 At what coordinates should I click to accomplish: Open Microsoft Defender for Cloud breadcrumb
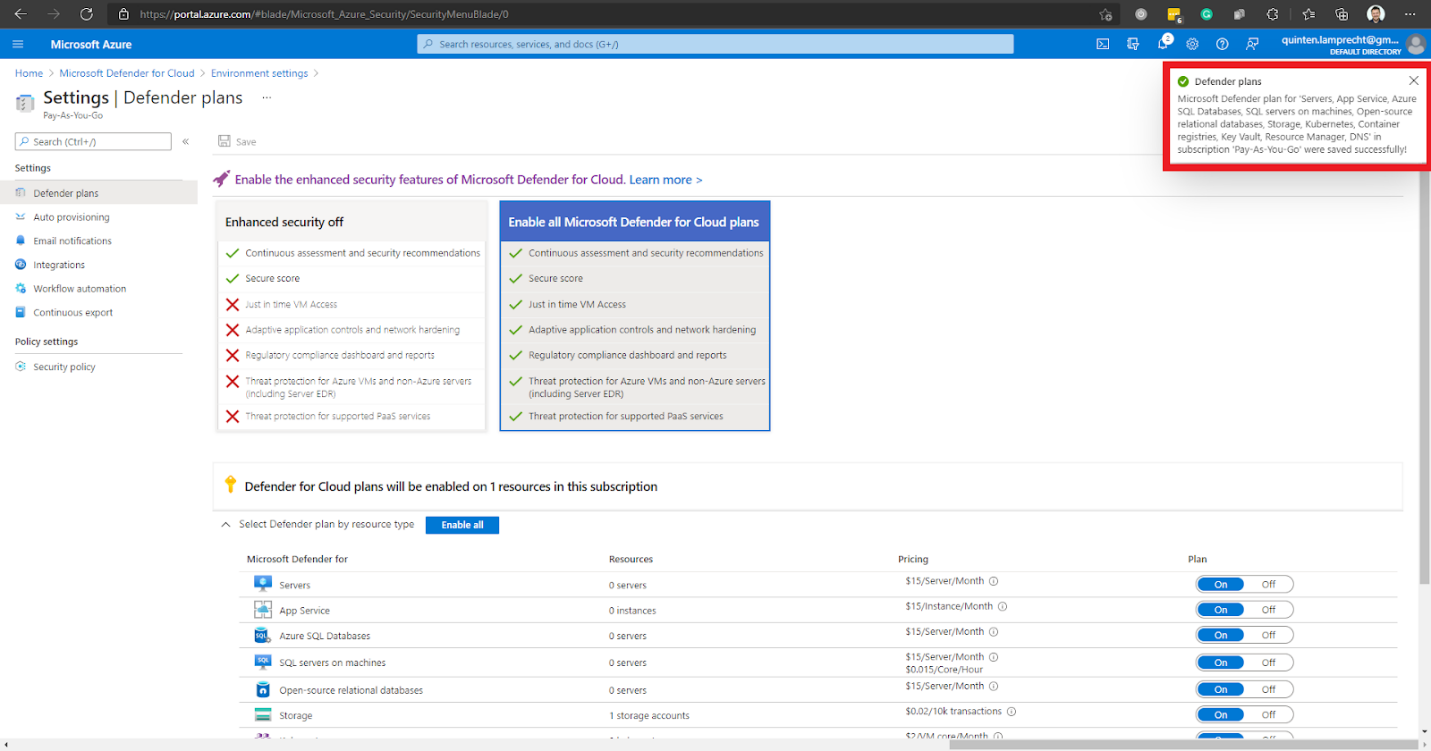tap(127, 73)
